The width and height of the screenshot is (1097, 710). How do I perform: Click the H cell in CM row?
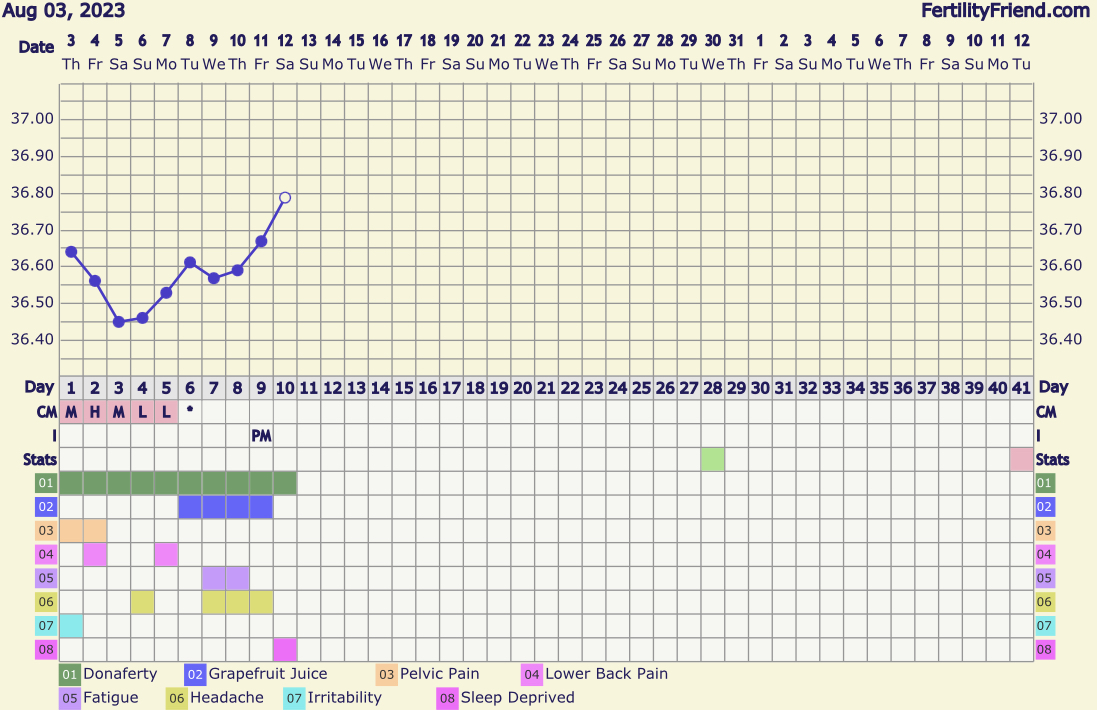[x=95, y=412]
